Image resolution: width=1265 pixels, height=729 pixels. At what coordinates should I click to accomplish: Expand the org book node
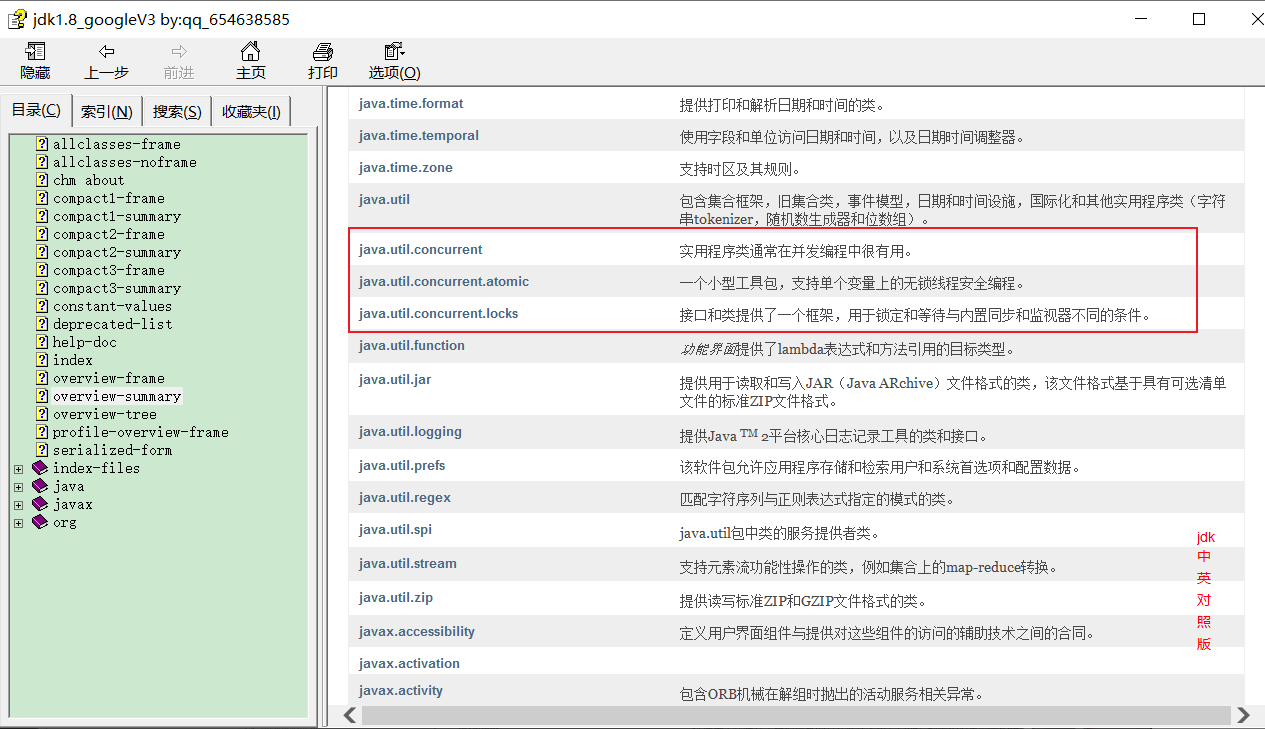(x=18, y=522)
